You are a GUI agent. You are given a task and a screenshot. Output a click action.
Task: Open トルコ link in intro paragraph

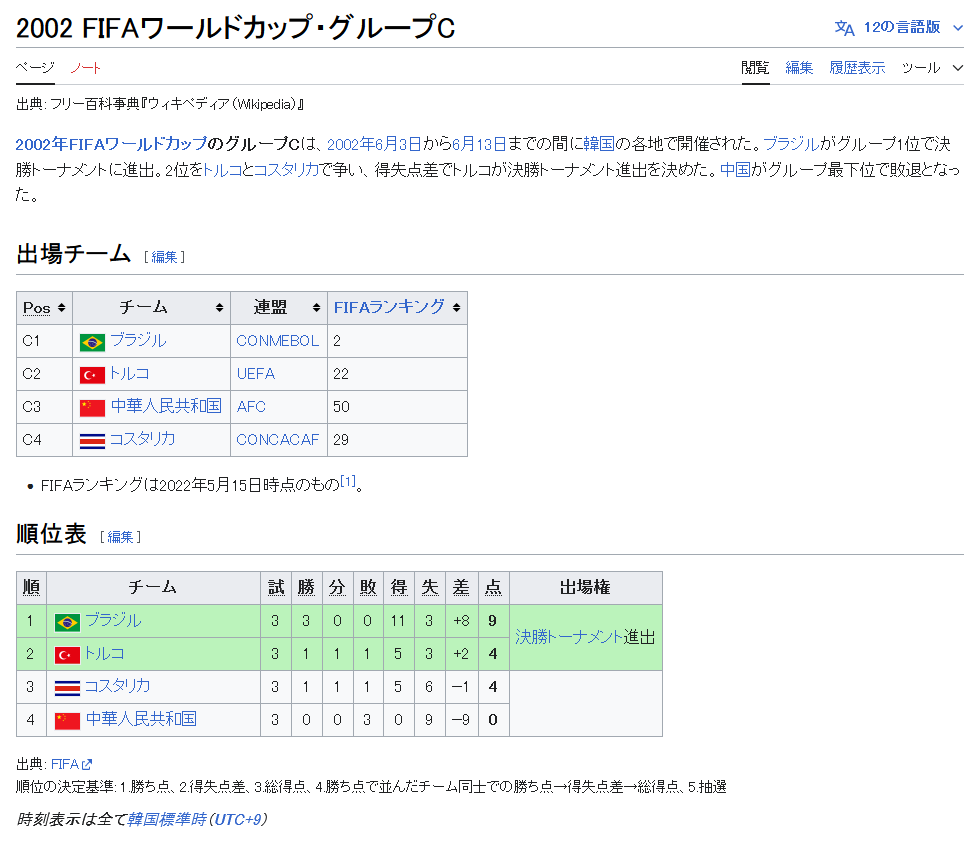click(x=222, y=169)
